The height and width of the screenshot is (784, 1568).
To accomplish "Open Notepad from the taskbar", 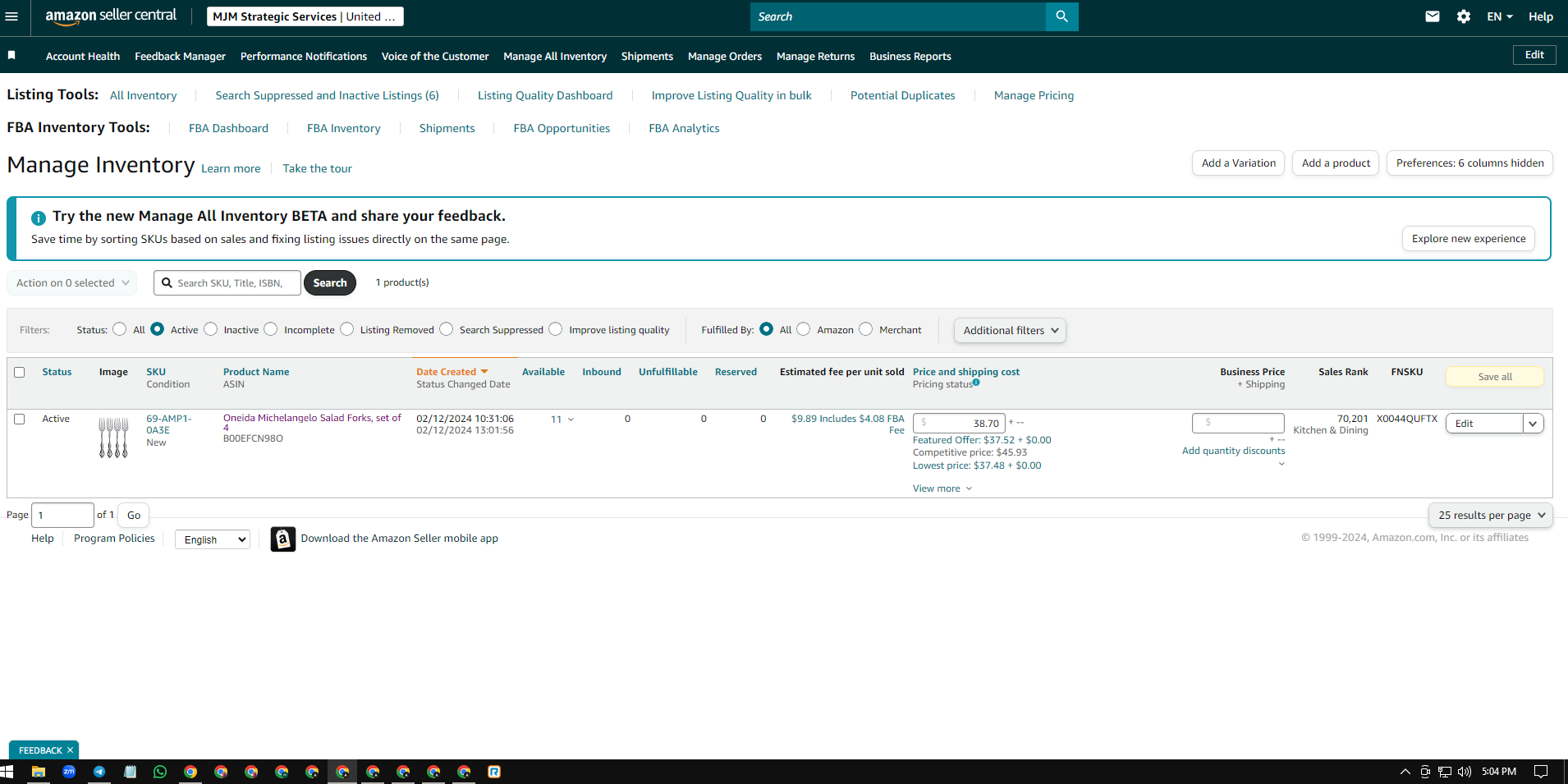I will tap(130, 772).
